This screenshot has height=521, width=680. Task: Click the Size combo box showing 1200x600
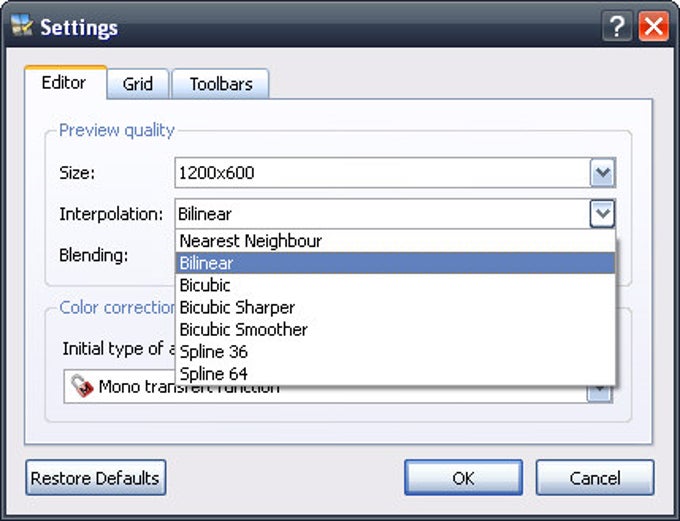395,173
